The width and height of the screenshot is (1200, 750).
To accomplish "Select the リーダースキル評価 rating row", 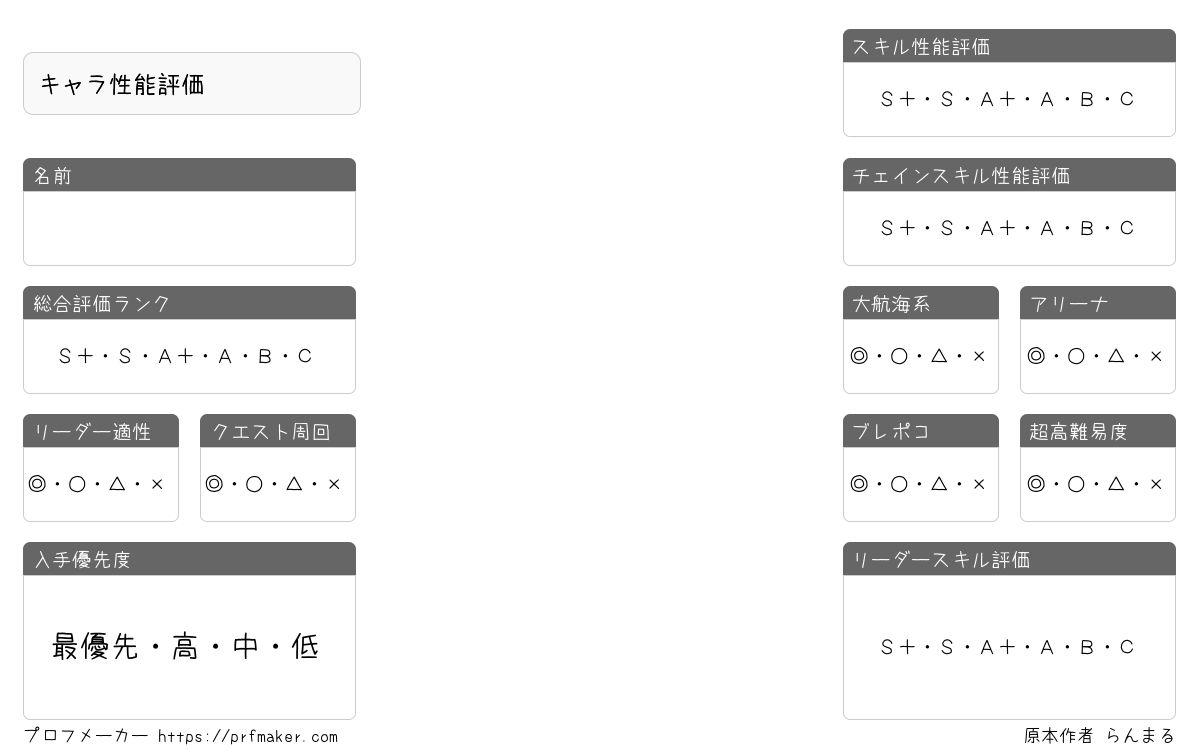I will (1008, 647).
